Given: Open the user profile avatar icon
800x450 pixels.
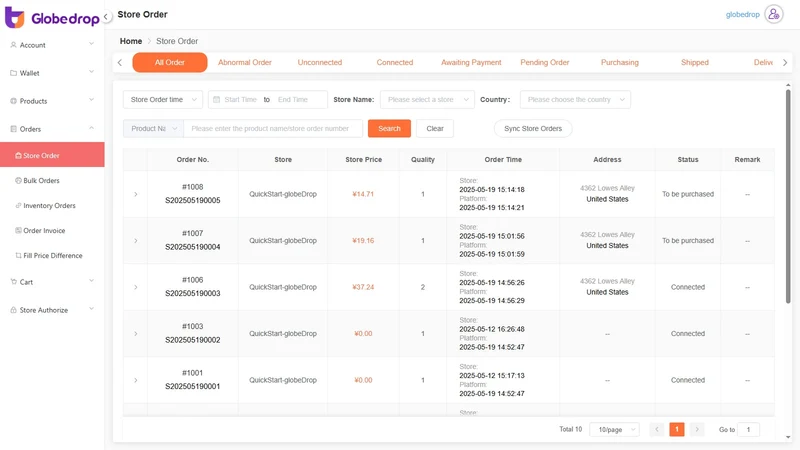Looking at the screenshot, I should point(774,14).
